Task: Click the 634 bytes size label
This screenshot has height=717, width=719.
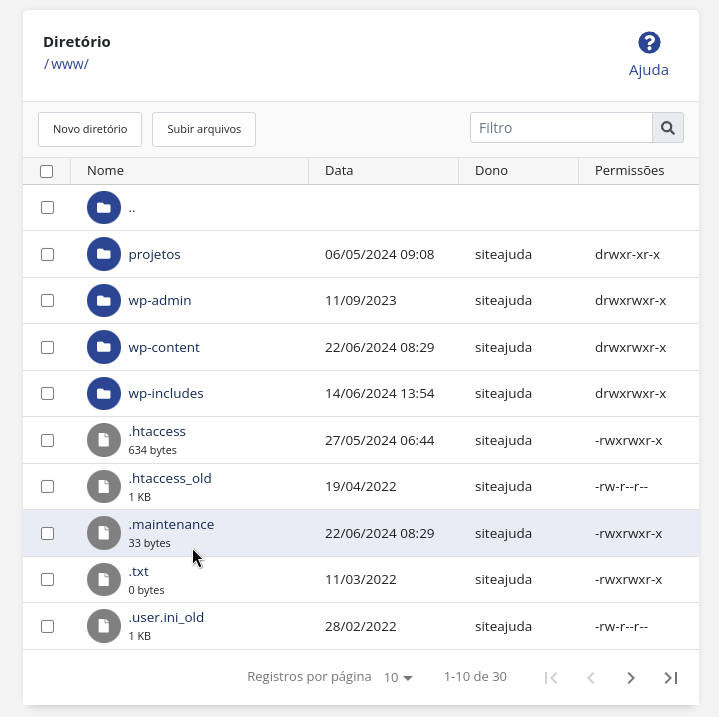Action: click(152, 450)
